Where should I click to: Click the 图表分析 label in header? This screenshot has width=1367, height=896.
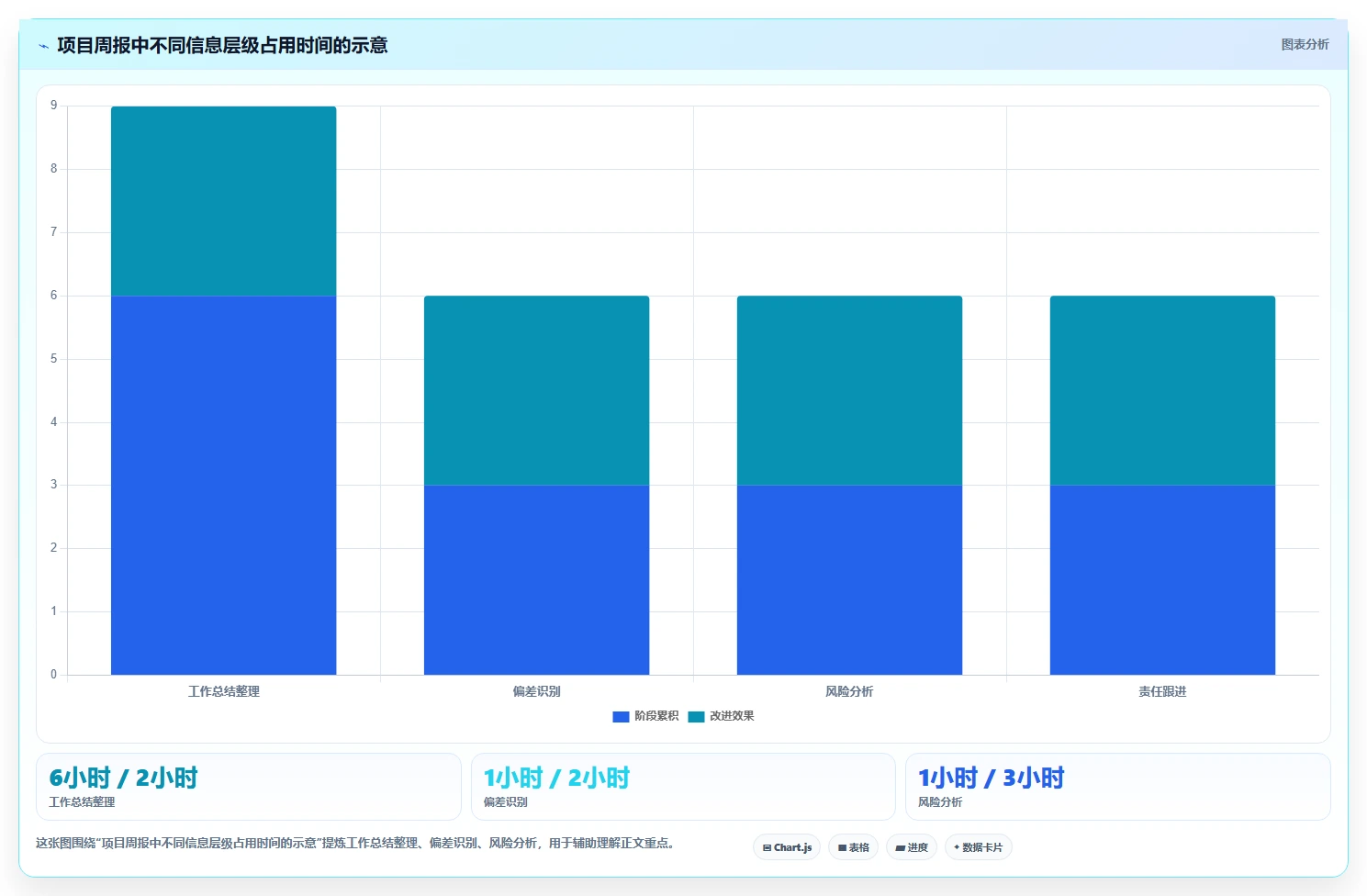coord(1305,44)
